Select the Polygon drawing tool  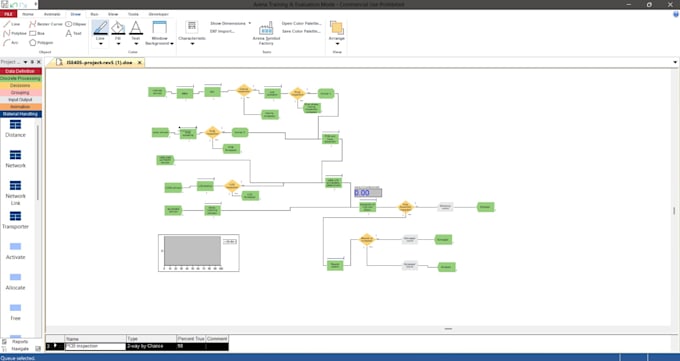click(41, 43)
